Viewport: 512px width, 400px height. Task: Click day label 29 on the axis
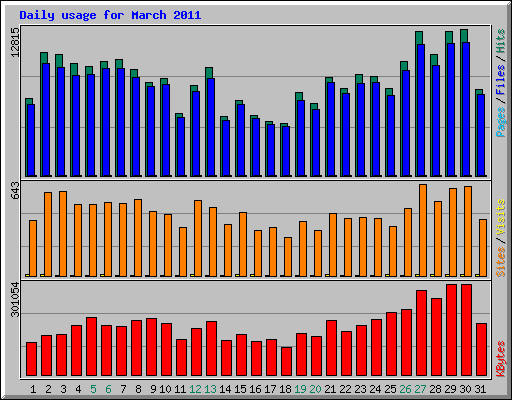pos(450,389)
